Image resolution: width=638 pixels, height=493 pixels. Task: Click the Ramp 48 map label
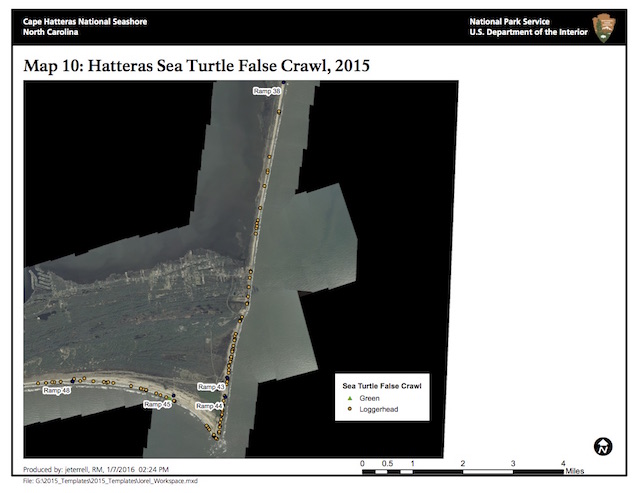pos(57,390)
